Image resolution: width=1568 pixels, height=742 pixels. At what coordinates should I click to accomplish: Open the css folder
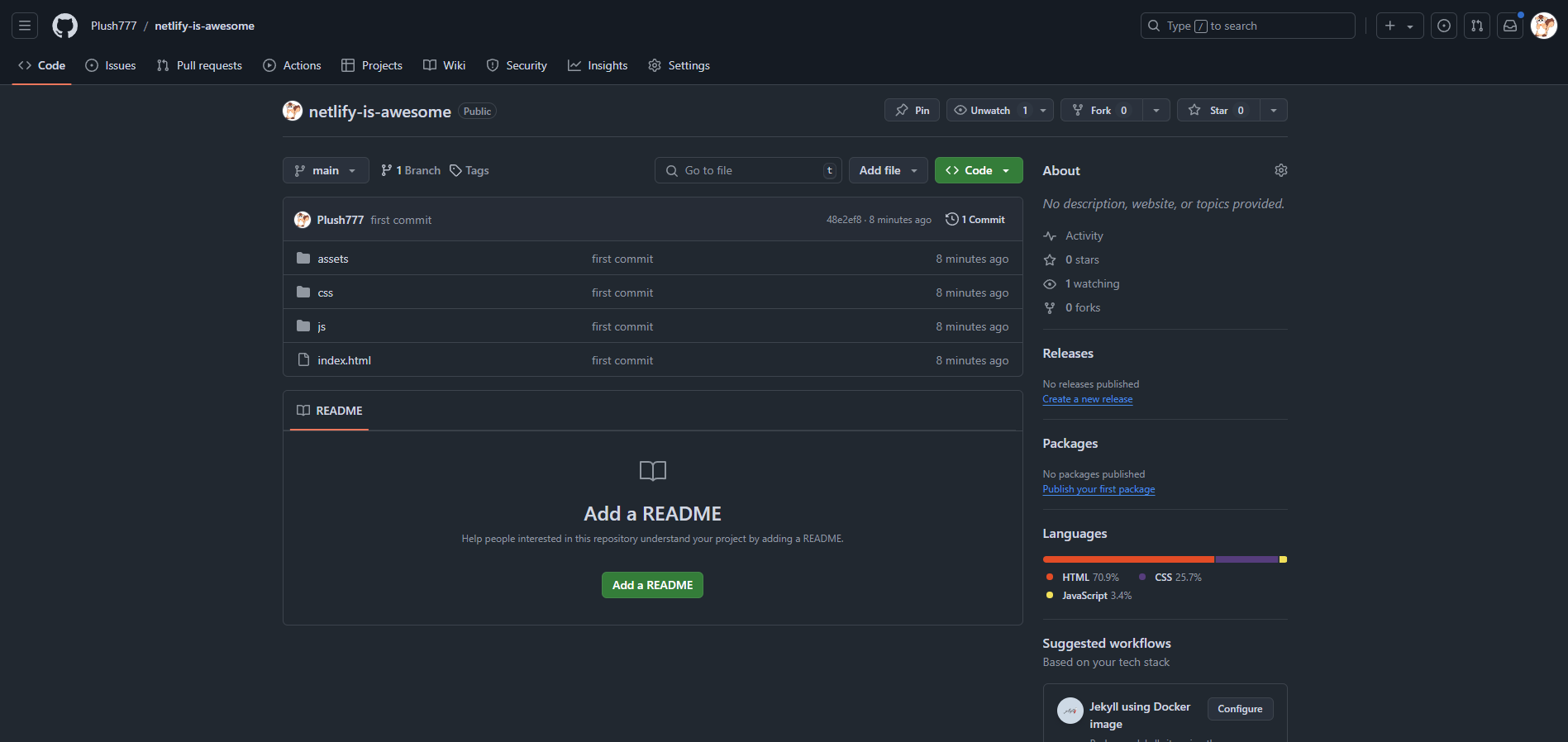point(326,293)
